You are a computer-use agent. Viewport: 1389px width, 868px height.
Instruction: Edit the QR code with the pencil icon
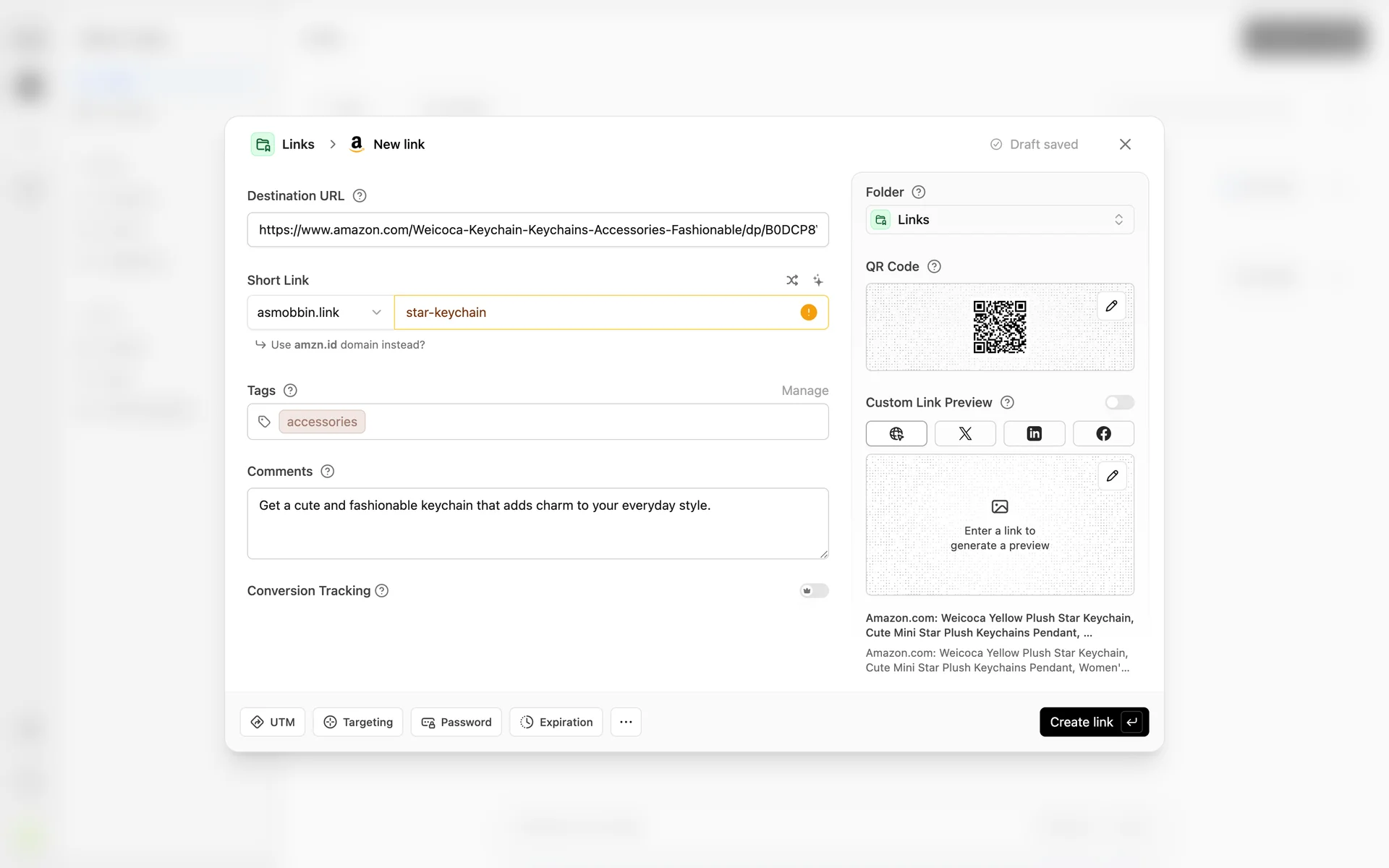coord(1111,306)
